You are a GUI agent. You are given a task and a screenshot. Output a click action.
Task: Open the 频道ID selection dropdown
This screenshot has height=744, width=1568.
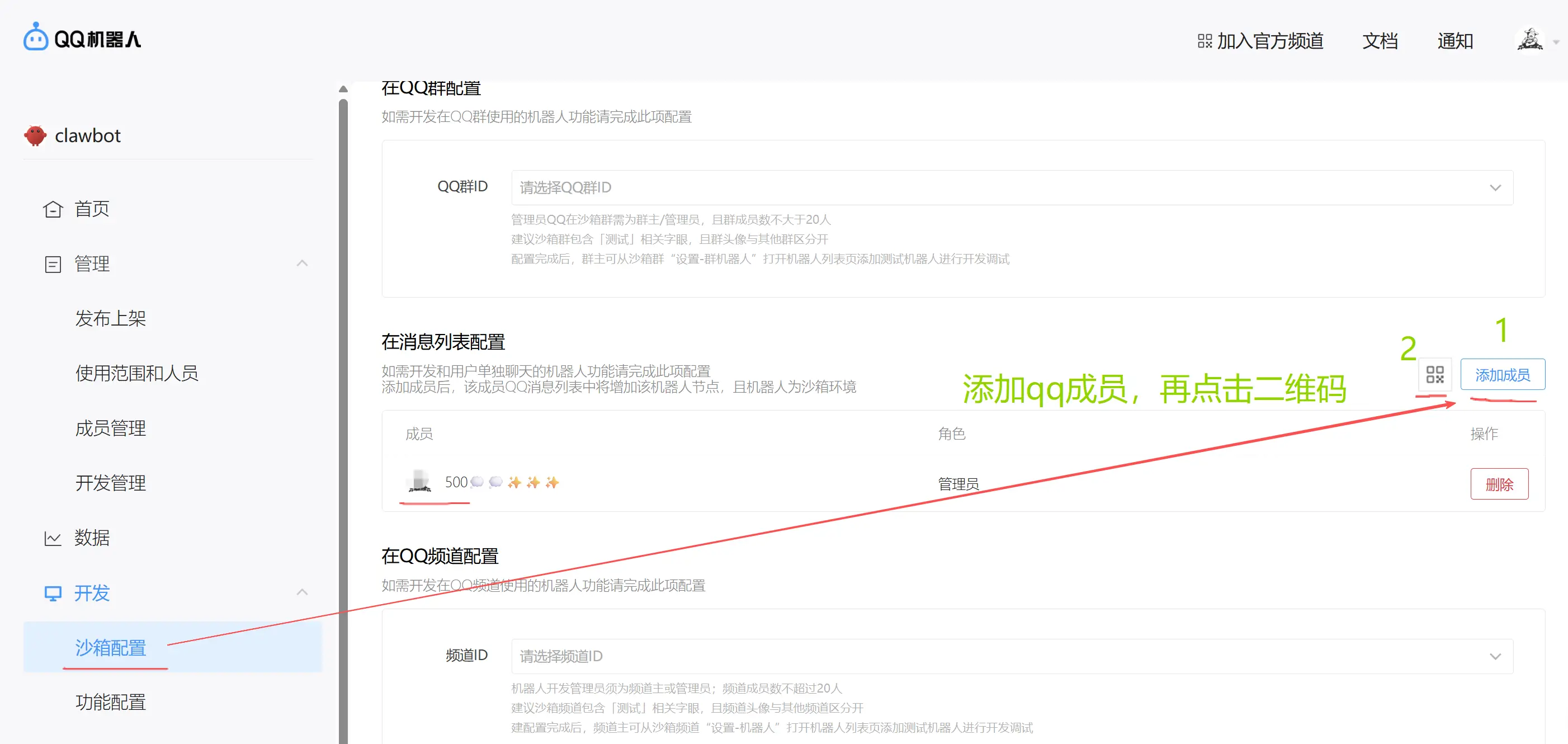point(1012,656)
